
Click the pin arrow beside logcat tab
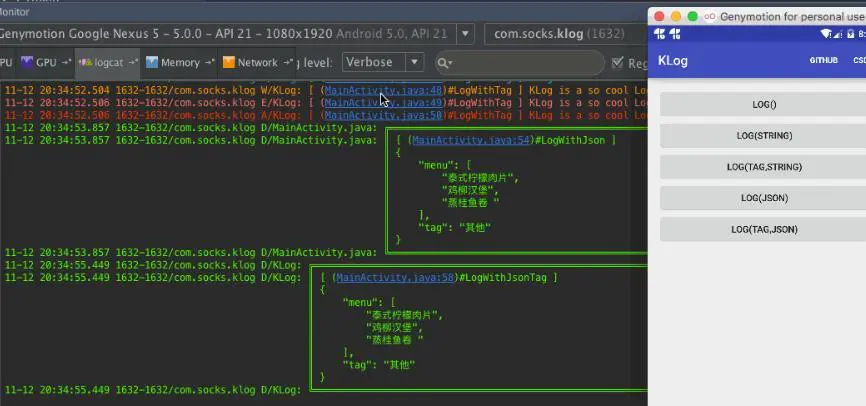pos(133,62)
